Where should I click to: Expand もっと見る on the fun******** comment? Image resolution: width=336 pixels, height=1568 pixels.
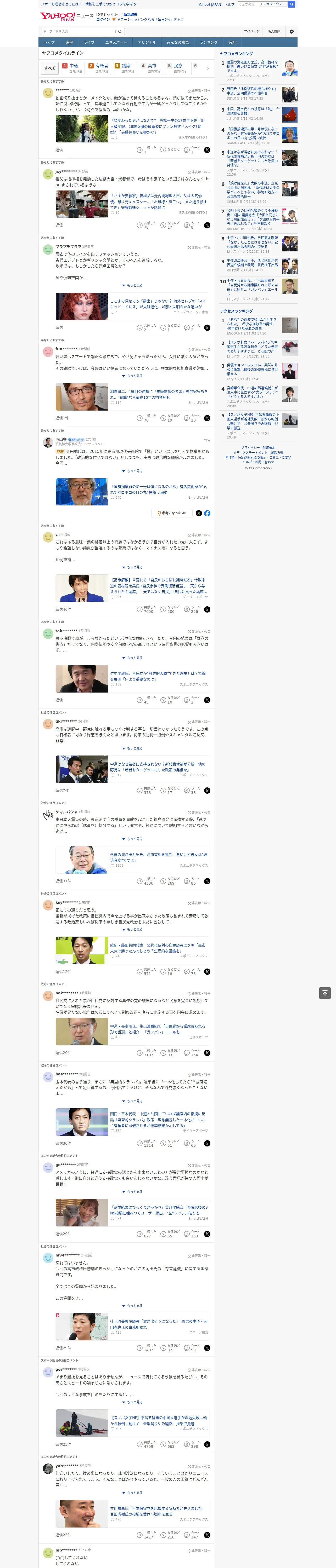click(132, 376)
